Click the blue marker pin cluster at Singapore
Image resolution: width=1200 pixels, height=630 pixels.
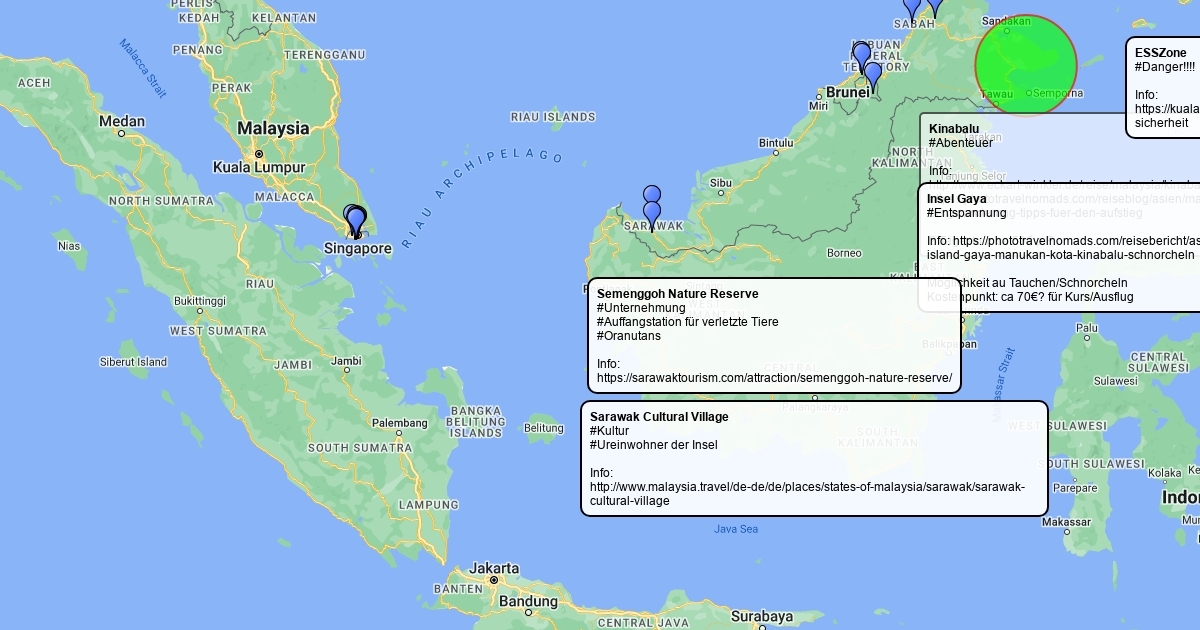coord(354,220)
